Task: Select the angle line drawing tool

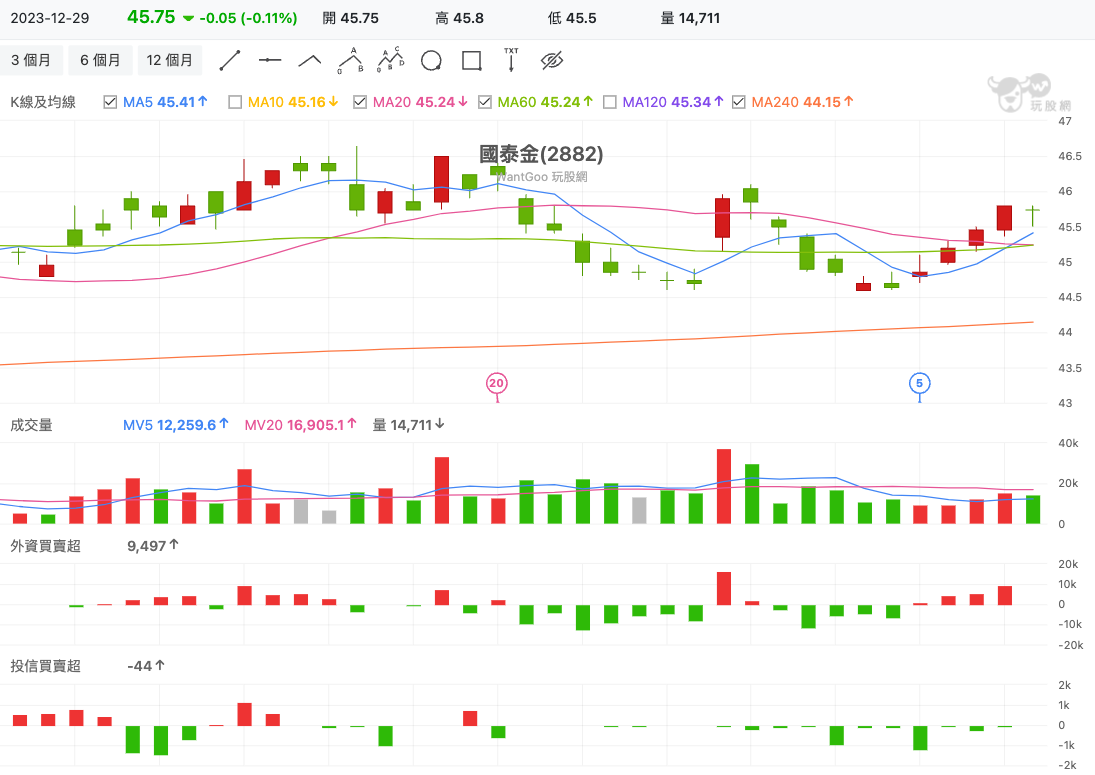Action: point(310,61)
